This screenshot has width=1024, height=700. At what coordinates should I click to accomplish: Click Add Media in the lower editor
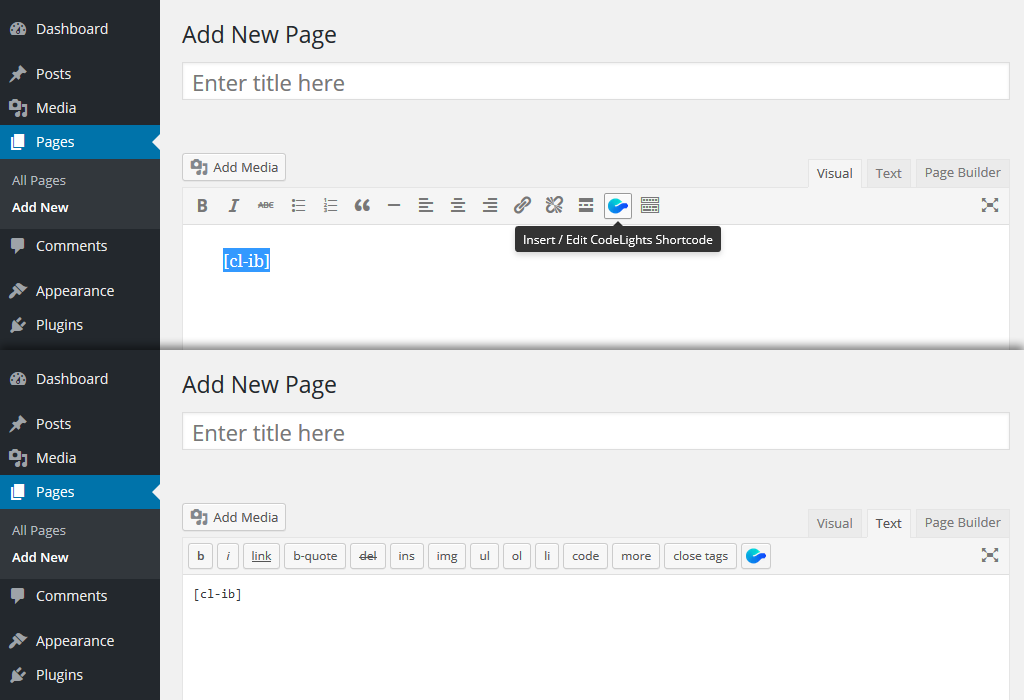234,517
